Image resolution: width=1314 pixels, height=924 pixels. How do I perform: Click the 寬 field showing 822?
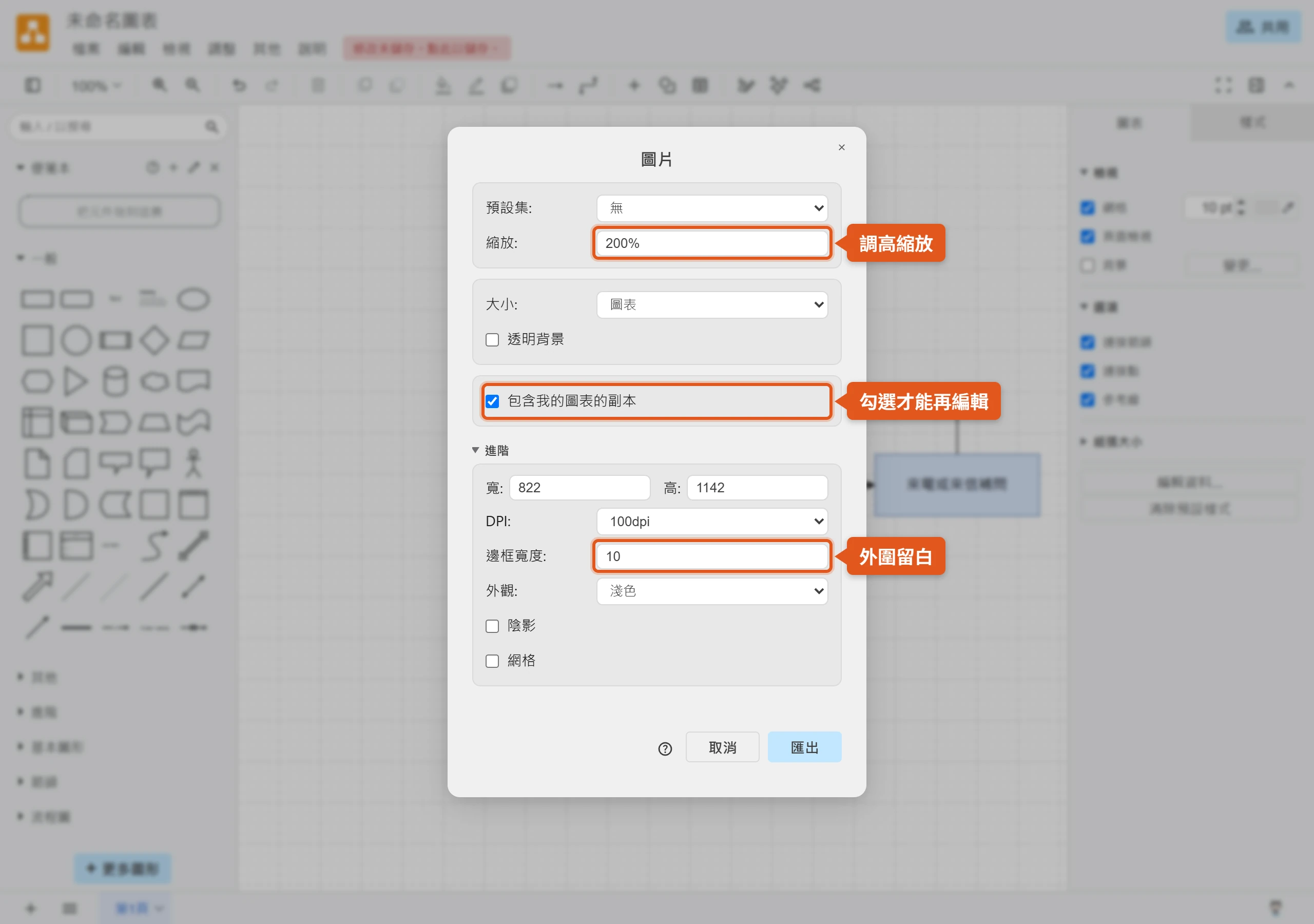coord(579,488)
